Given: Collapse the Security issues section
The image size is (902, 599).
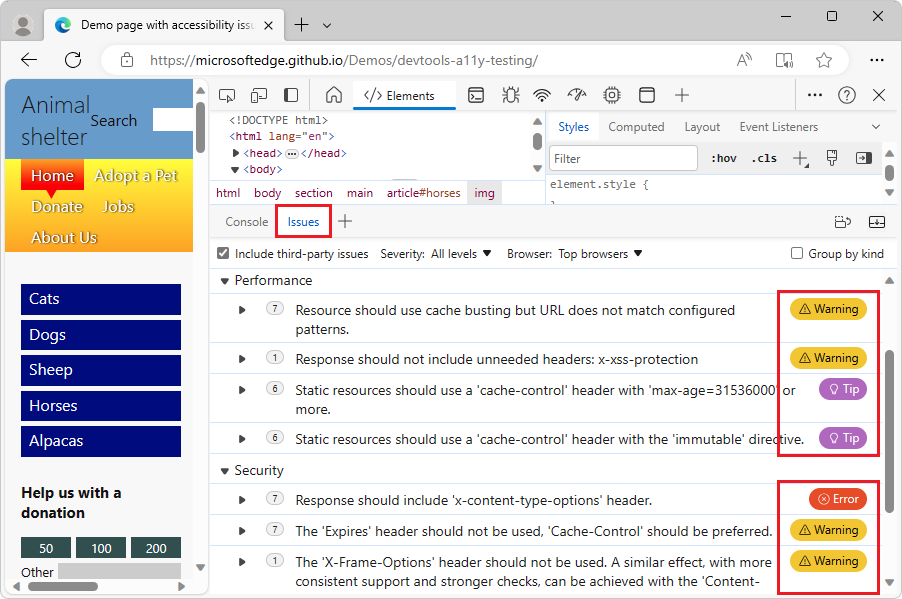Looking at the screenshot, I should 224,470.
